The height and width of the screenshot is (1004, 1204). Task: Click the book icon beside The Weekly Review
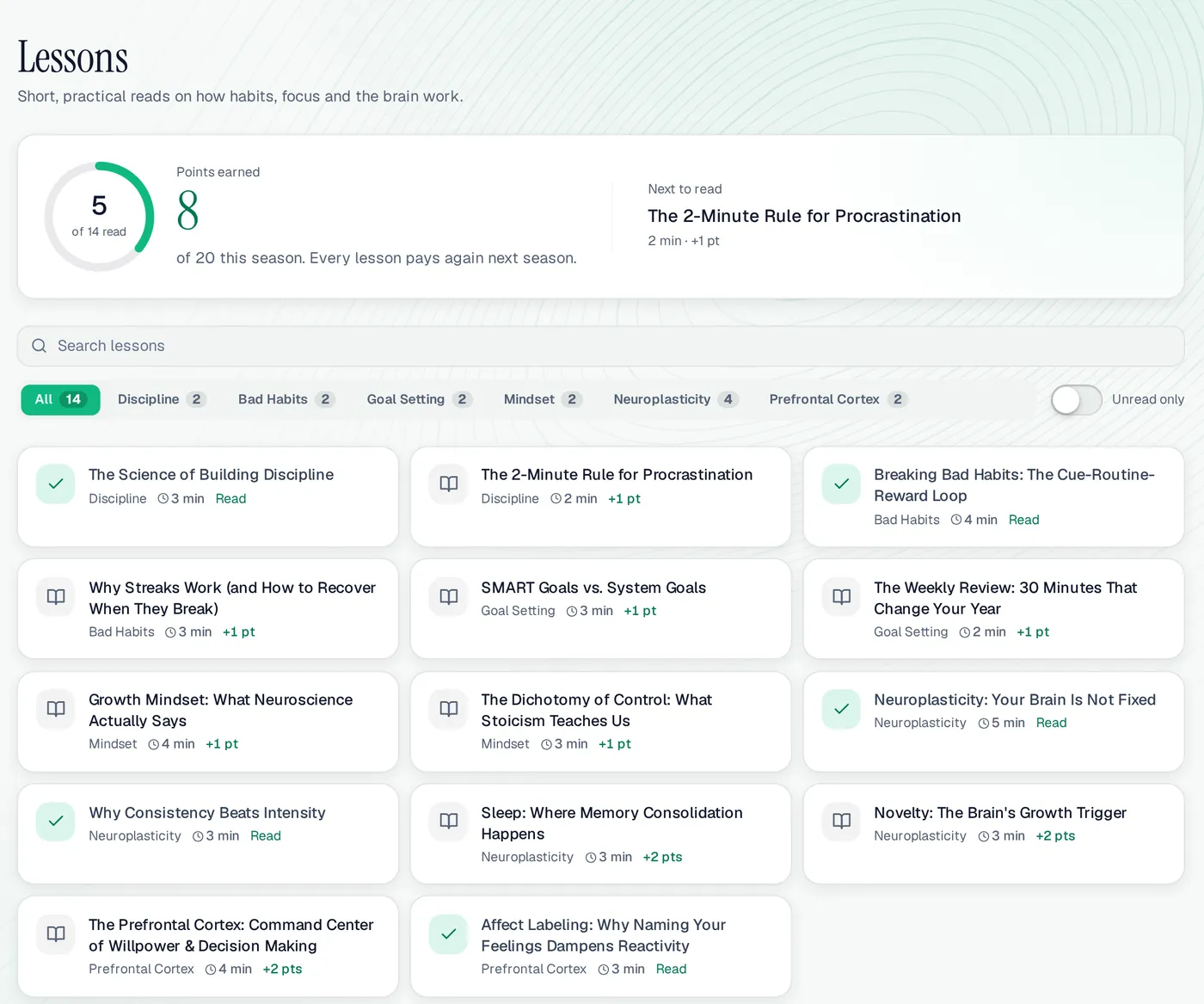click(x=842, y=597)
